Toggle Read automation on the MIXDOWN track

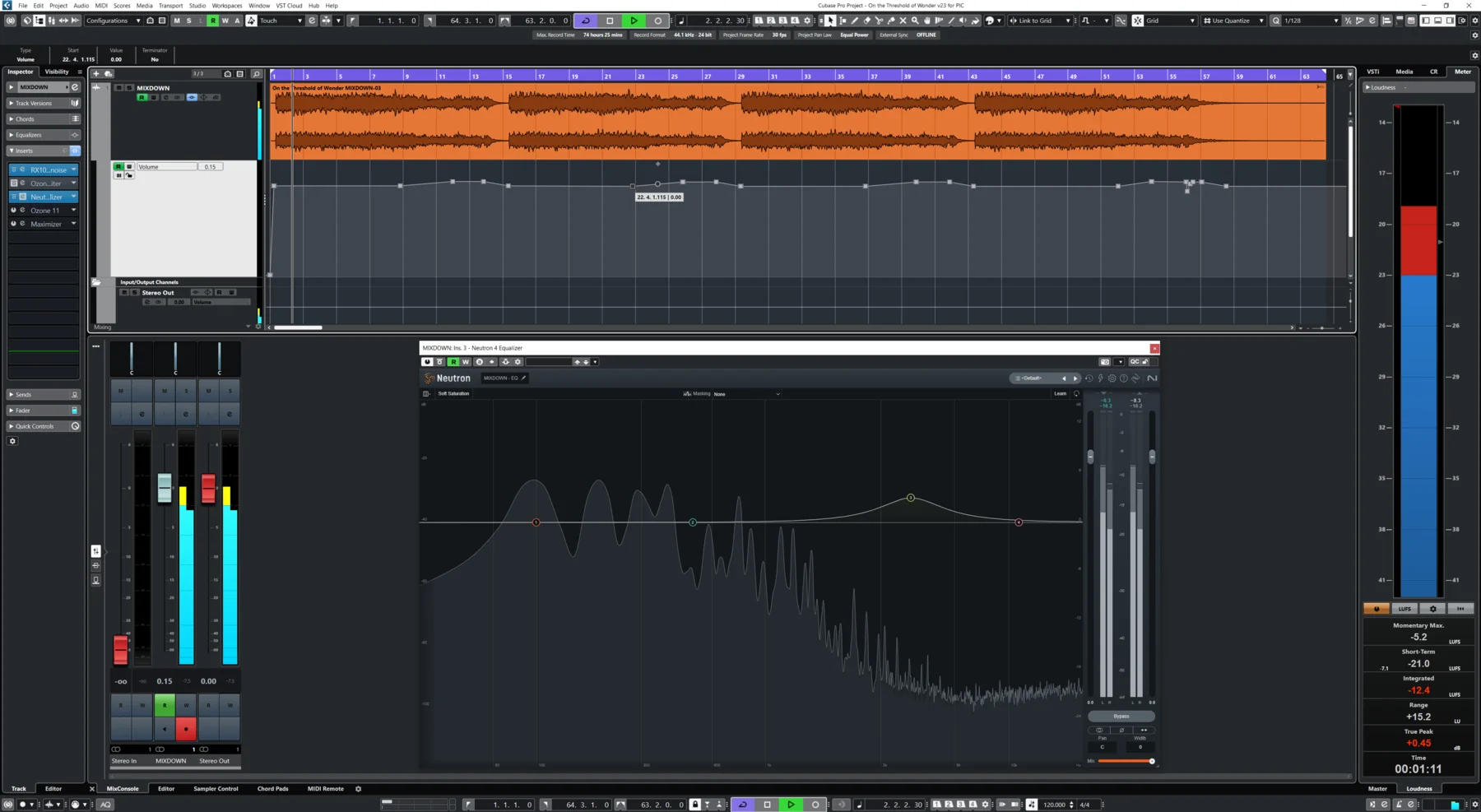pyautogui.click(x=142, y=97)
